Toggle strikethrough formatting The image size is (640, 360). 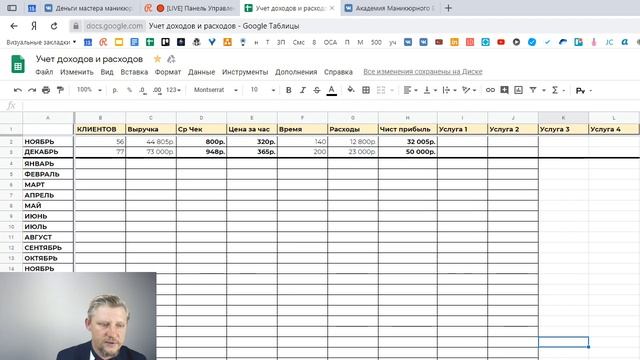(317, 90)
